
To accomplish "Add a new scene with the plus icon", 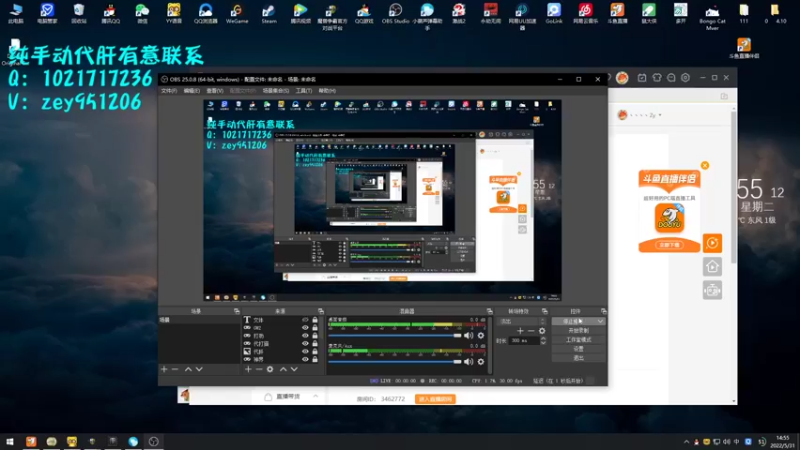I will (x=164, y=369).
